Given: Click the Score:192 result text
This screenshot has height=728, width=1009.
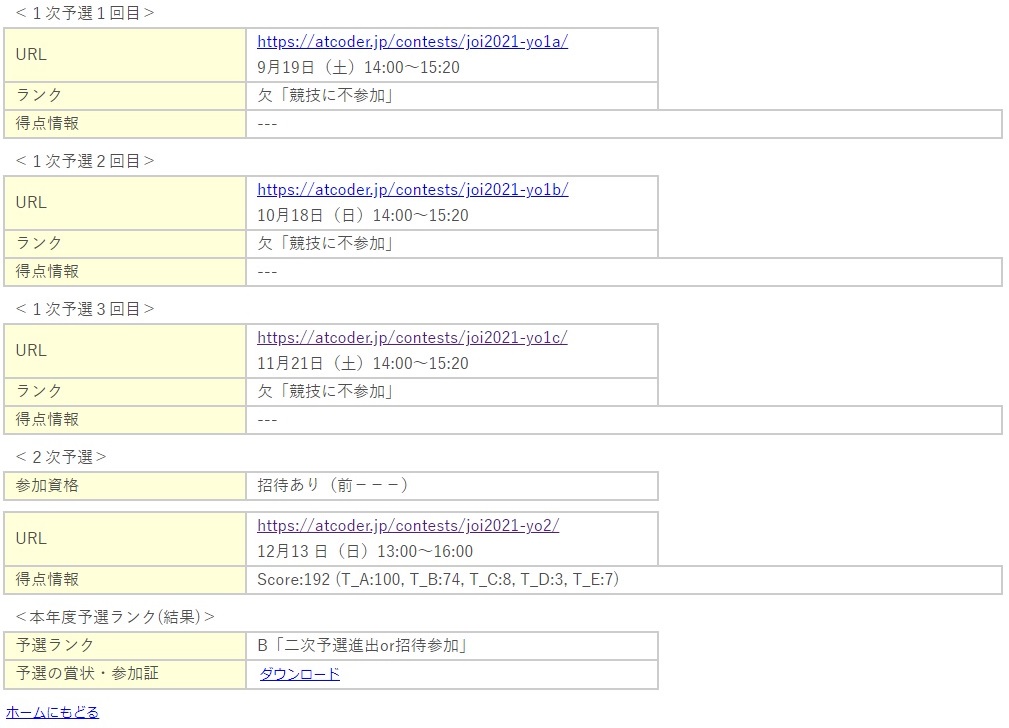Looking at the screenshot, I should pyautogui.click(x=438, y=580).
